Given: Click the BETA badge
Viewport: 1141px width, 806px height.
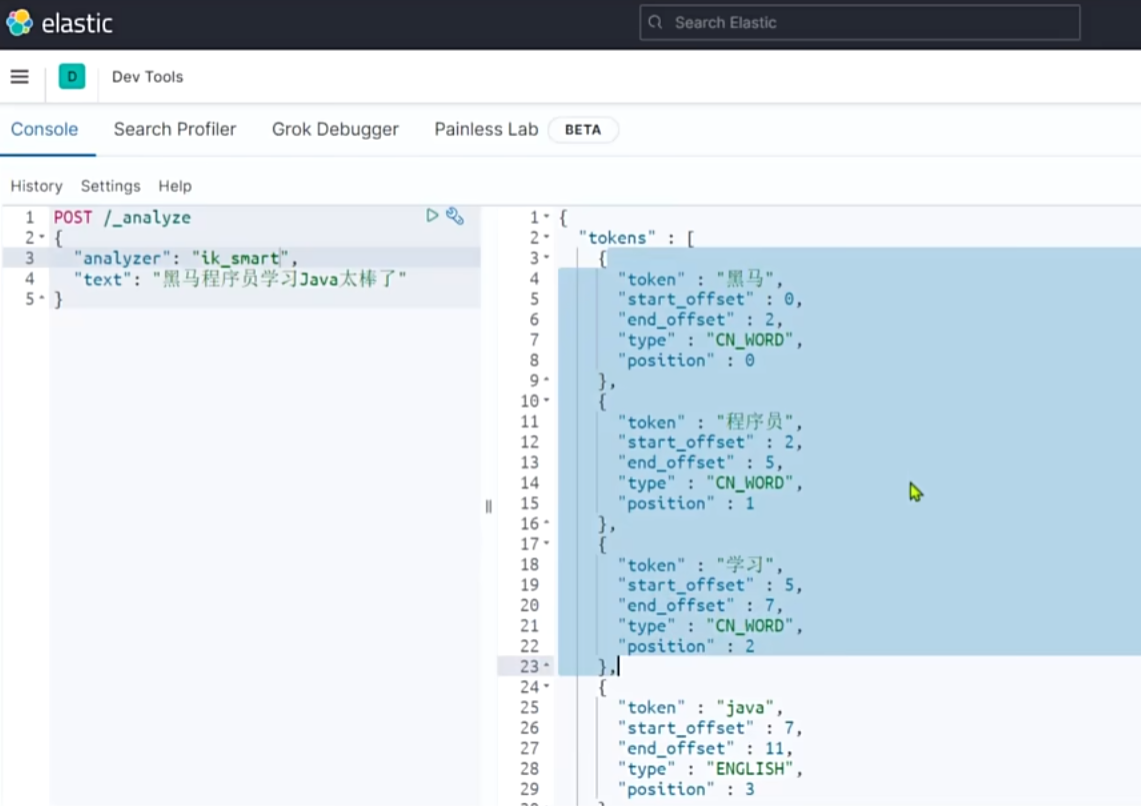Looking at the screenshot, I should (583, 129).
